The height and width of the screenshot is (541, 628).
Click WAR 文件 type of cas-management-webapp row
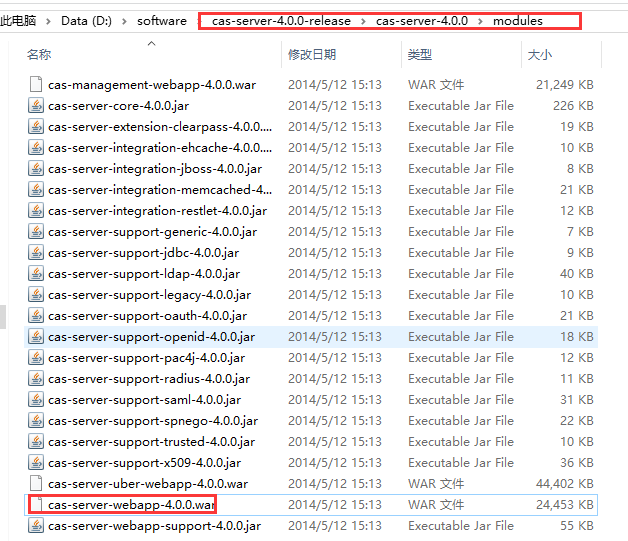click(436, 84)
